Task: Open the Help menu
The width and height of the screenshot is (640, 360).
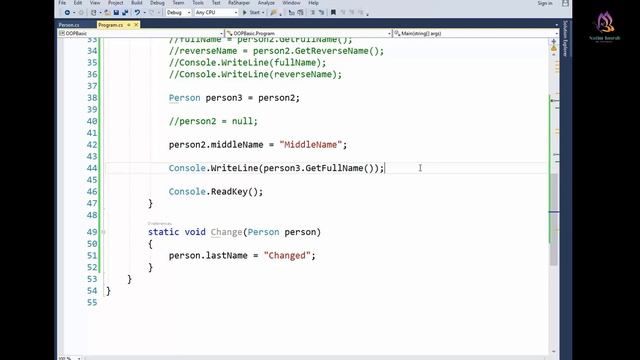Action: pos(313,3)
